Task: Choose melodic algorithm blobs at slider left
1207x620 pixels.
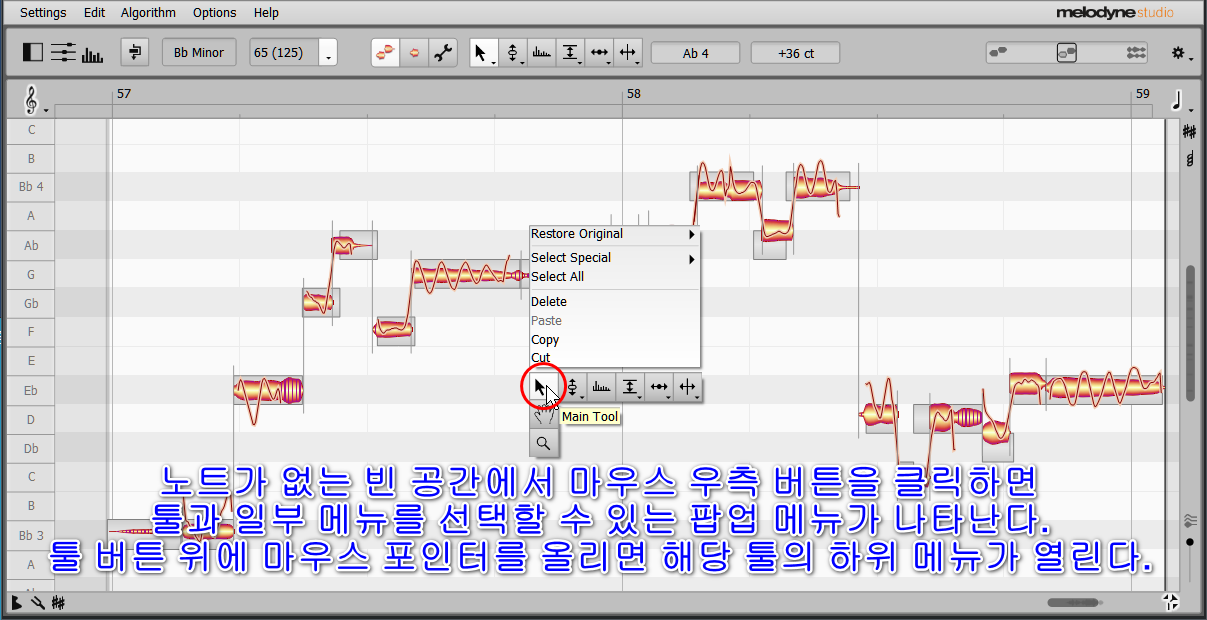Action: (998, 52)
